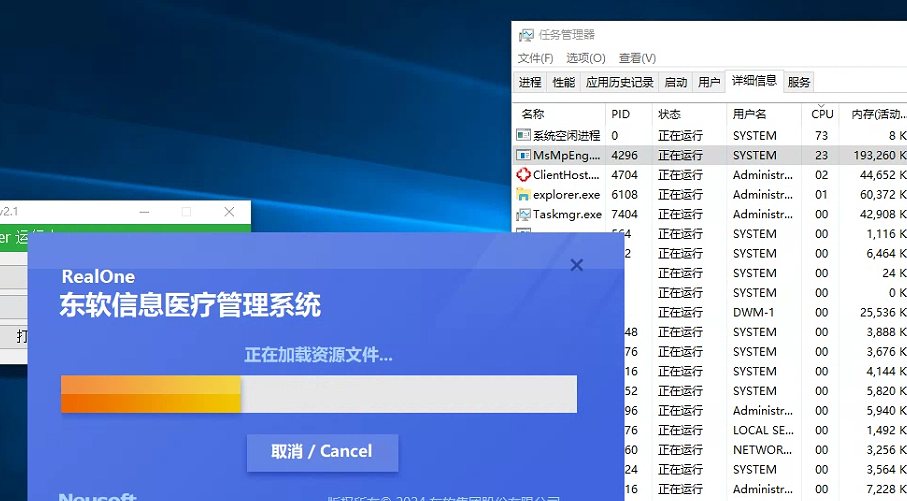Select the 系统空闲进程 process icon
The height and width of the screenshot is (501, 907).
pyautogui.click(x=523, y=135)
